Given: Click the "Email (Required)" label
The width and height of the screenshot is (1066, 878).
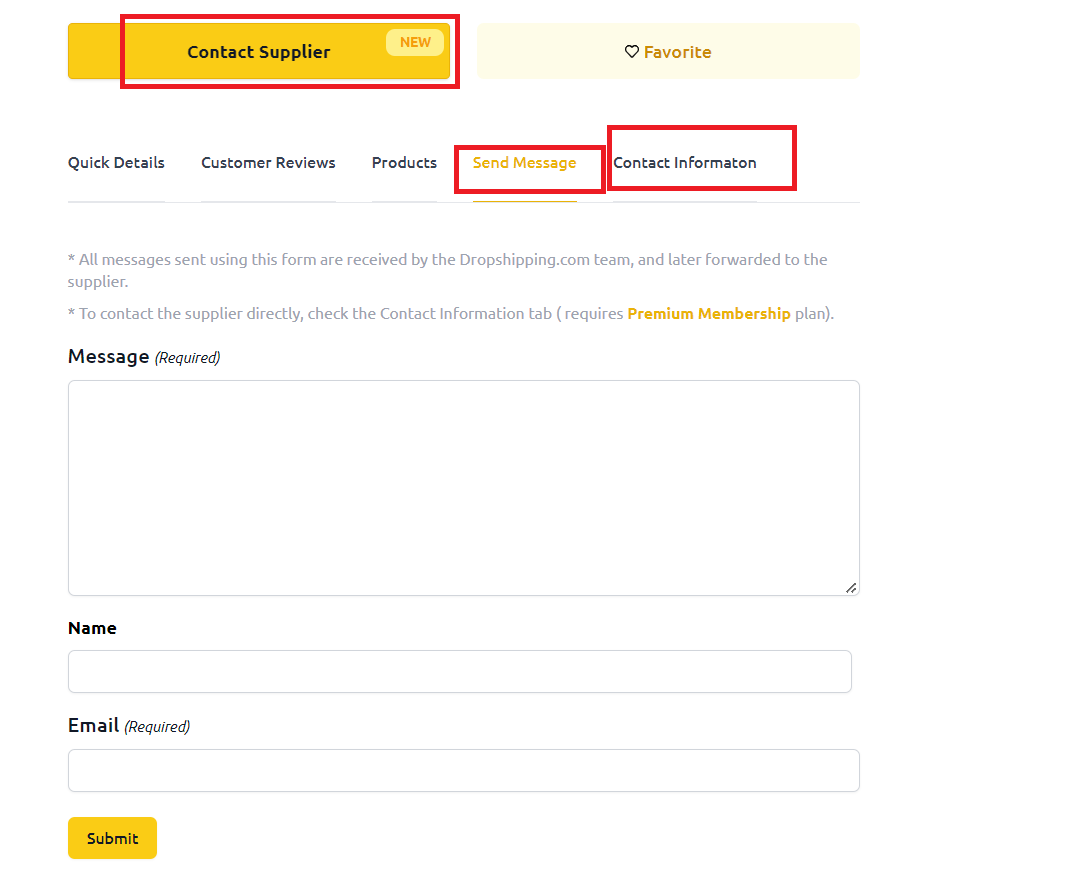Looking at the screenshot, I should pyautogui.click(x=128, y=726).
